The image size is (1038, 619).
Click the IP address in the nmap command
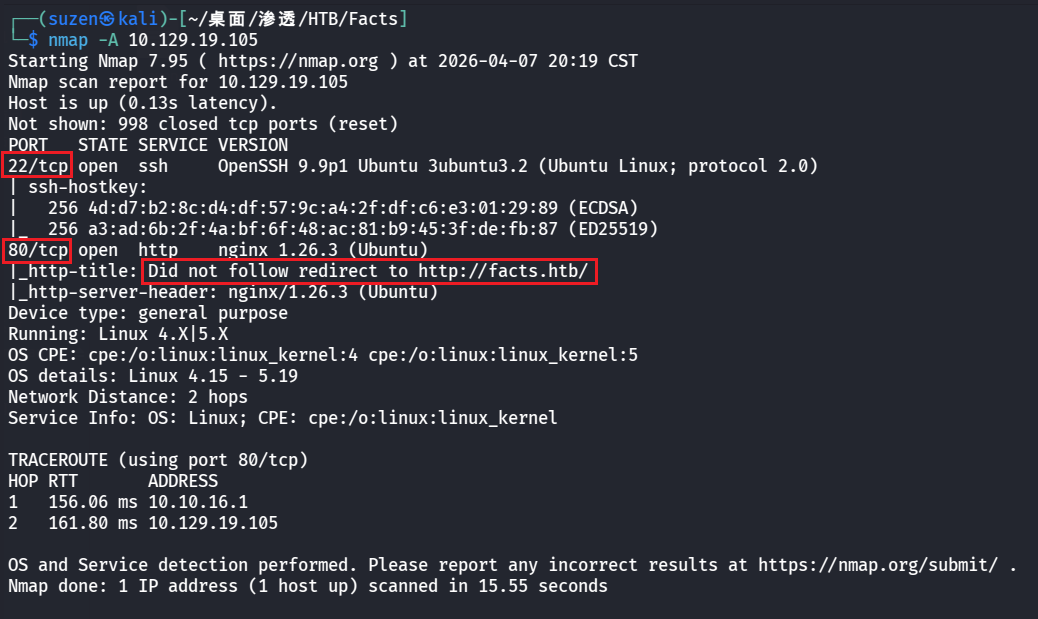coord(193,40)
